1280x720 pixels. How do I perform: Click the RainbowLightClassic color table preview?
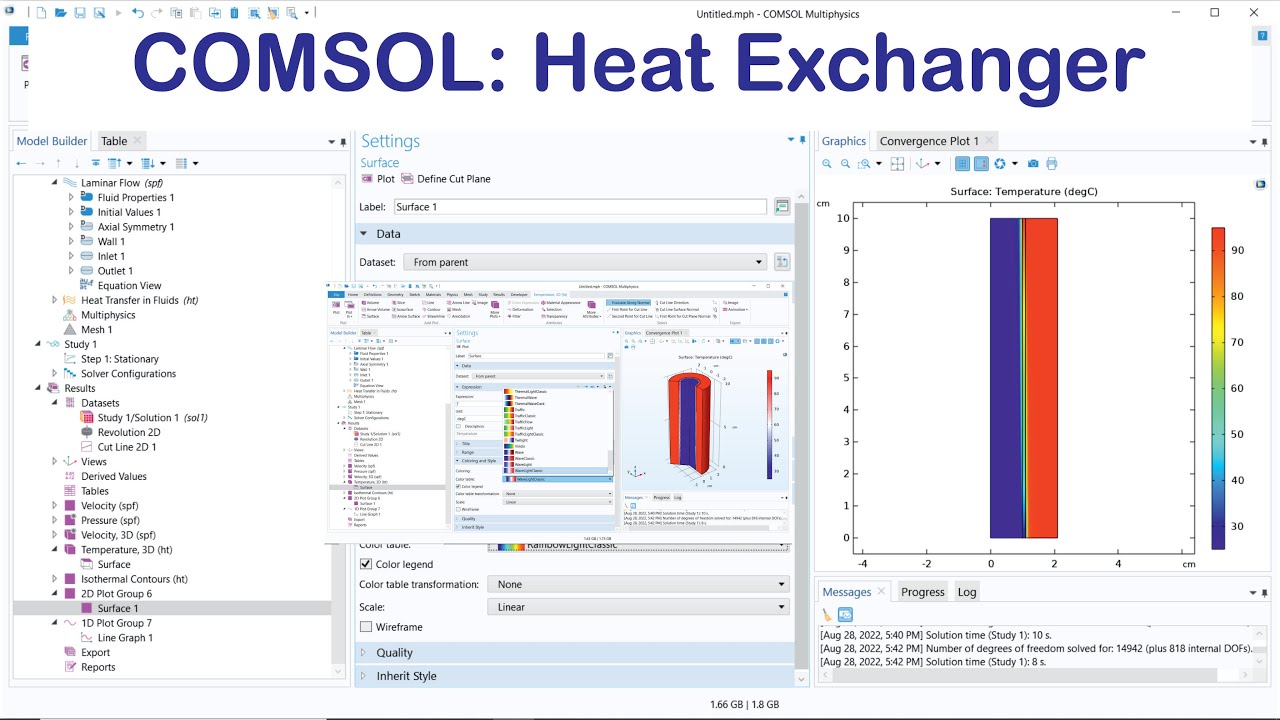[x=510, y=546]
